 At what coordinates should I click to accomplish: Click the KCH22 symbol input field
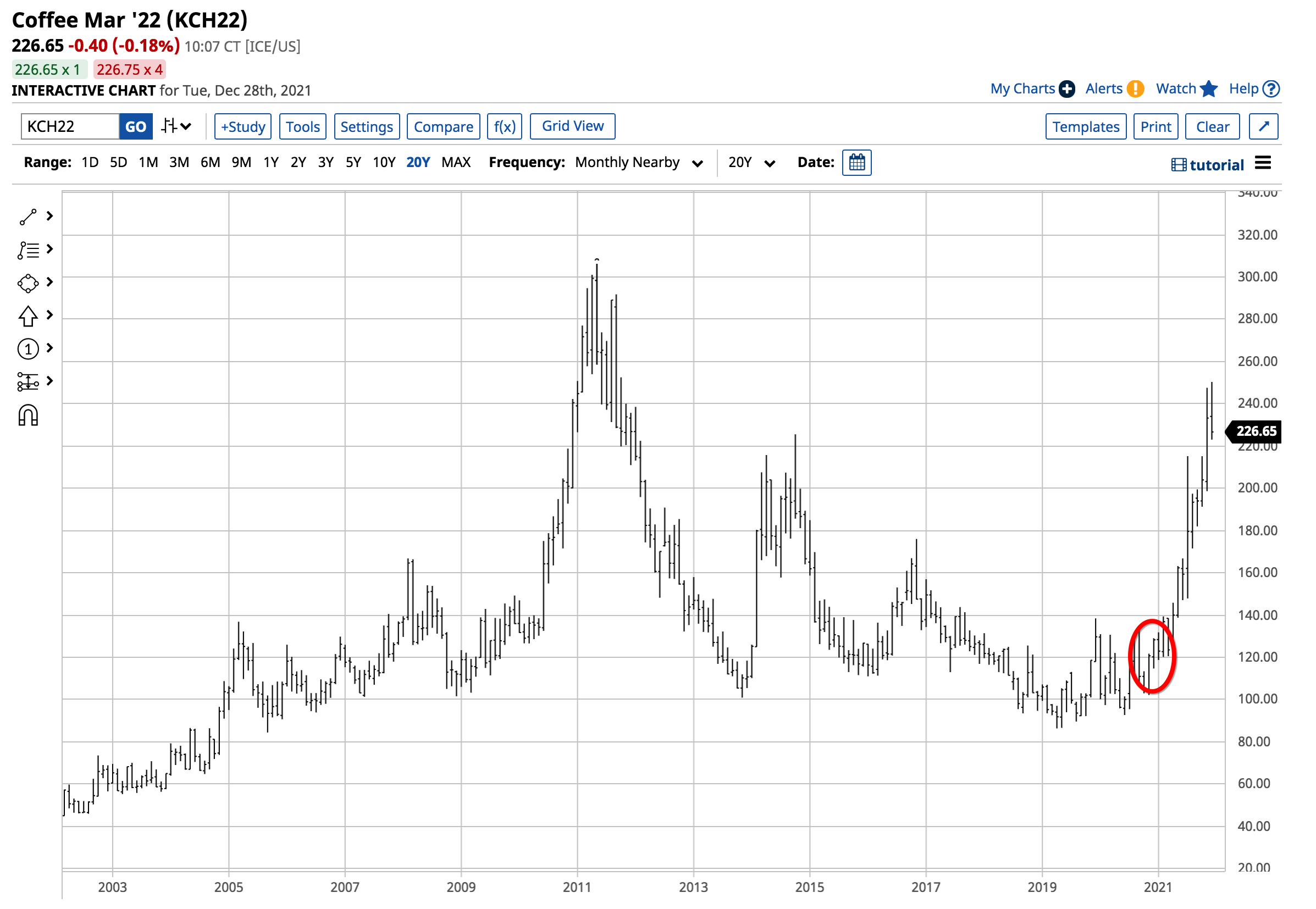pos(68,126)
